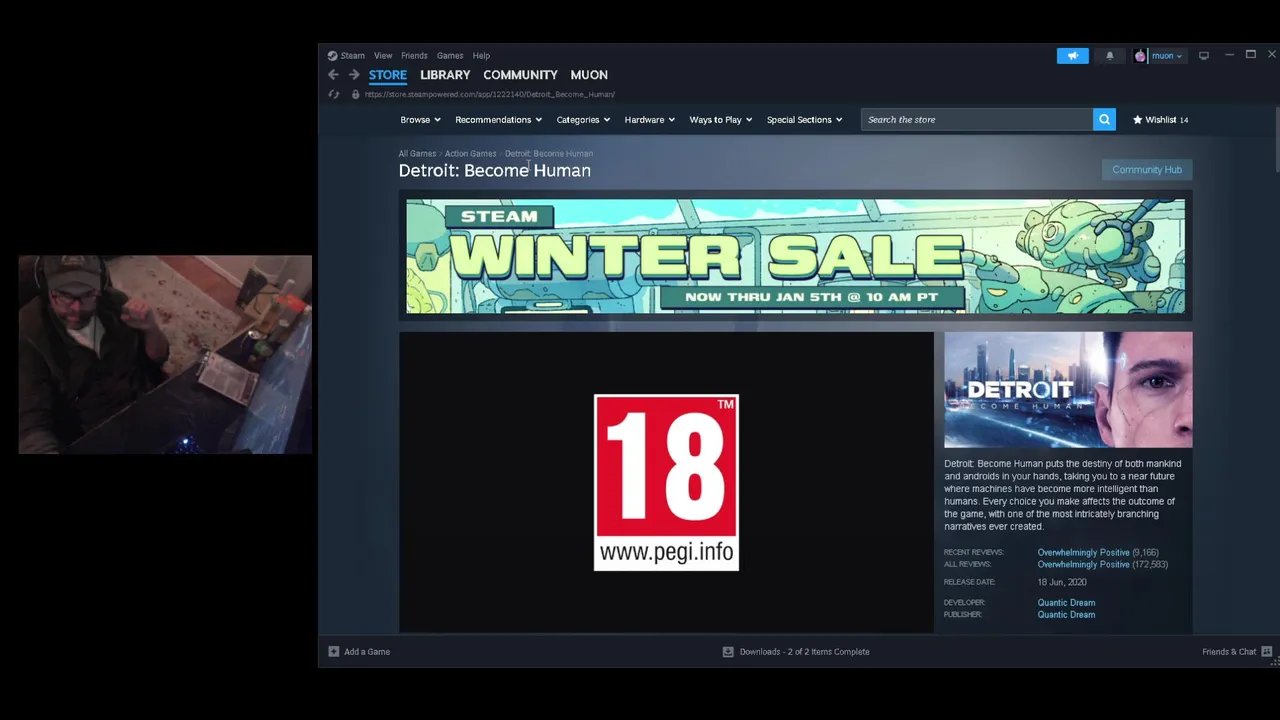Expand the Categories dropdown
1280x720 pixels.
583,120
